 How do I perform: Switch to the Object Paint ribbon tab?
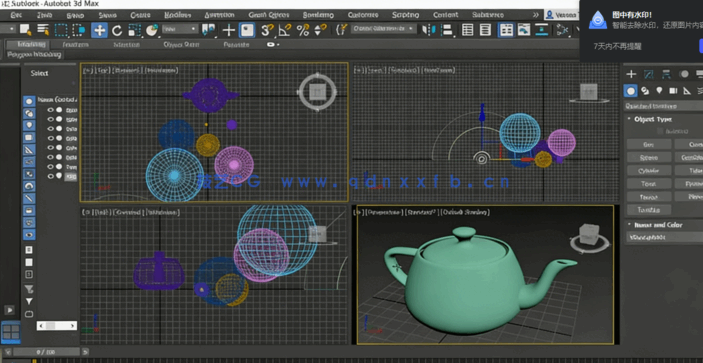point(182,45)
